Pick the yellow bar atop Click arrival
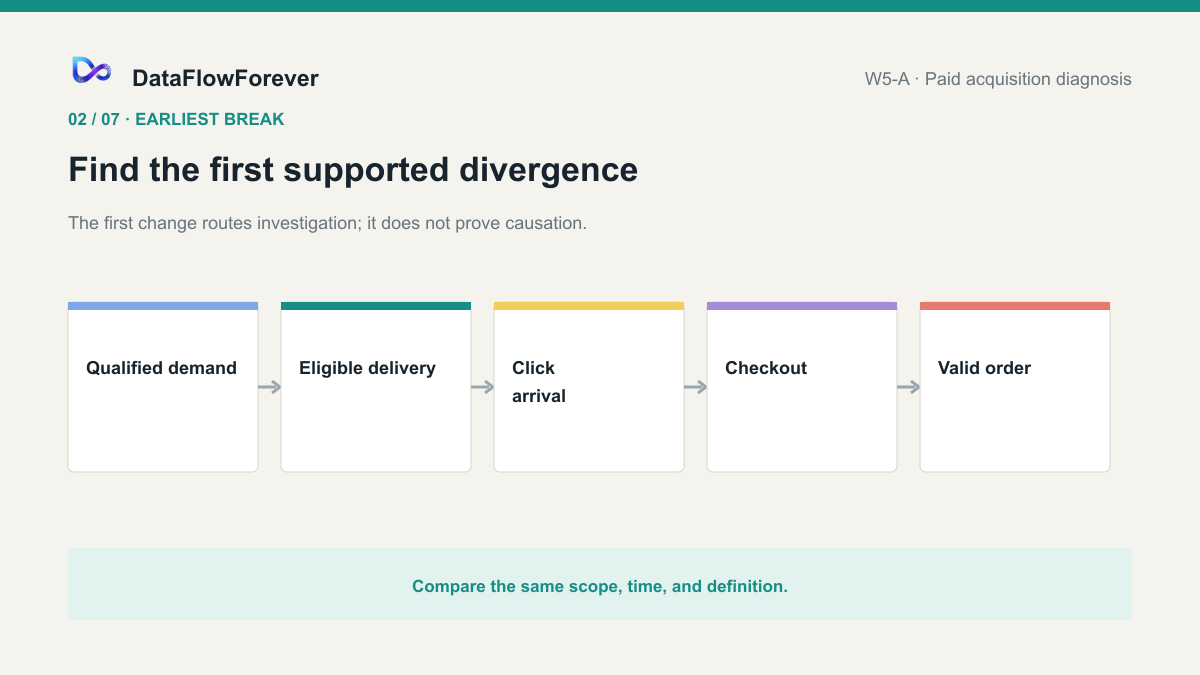This screenshot has width=1200, height=675. point(589,306)
